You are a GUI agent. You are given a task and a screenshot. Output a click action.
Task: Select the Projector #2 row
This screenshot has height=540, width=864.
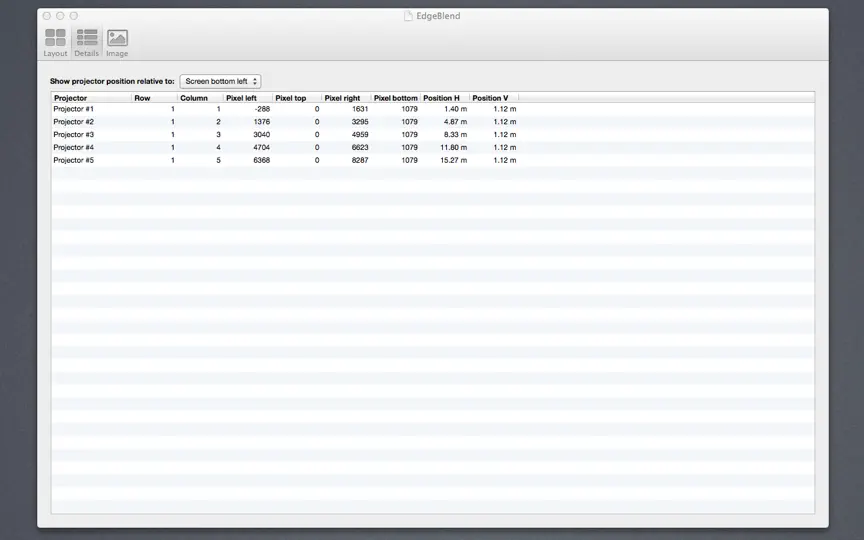coord(433,122)
